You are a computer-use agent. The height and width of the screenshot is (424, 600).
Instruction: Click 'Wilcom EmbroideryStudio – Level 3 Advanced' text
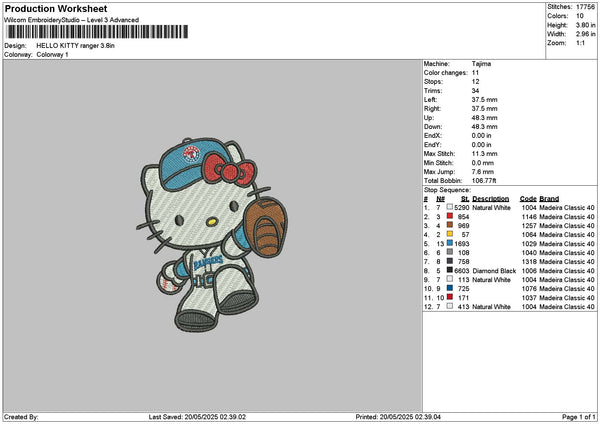(72, 20)
